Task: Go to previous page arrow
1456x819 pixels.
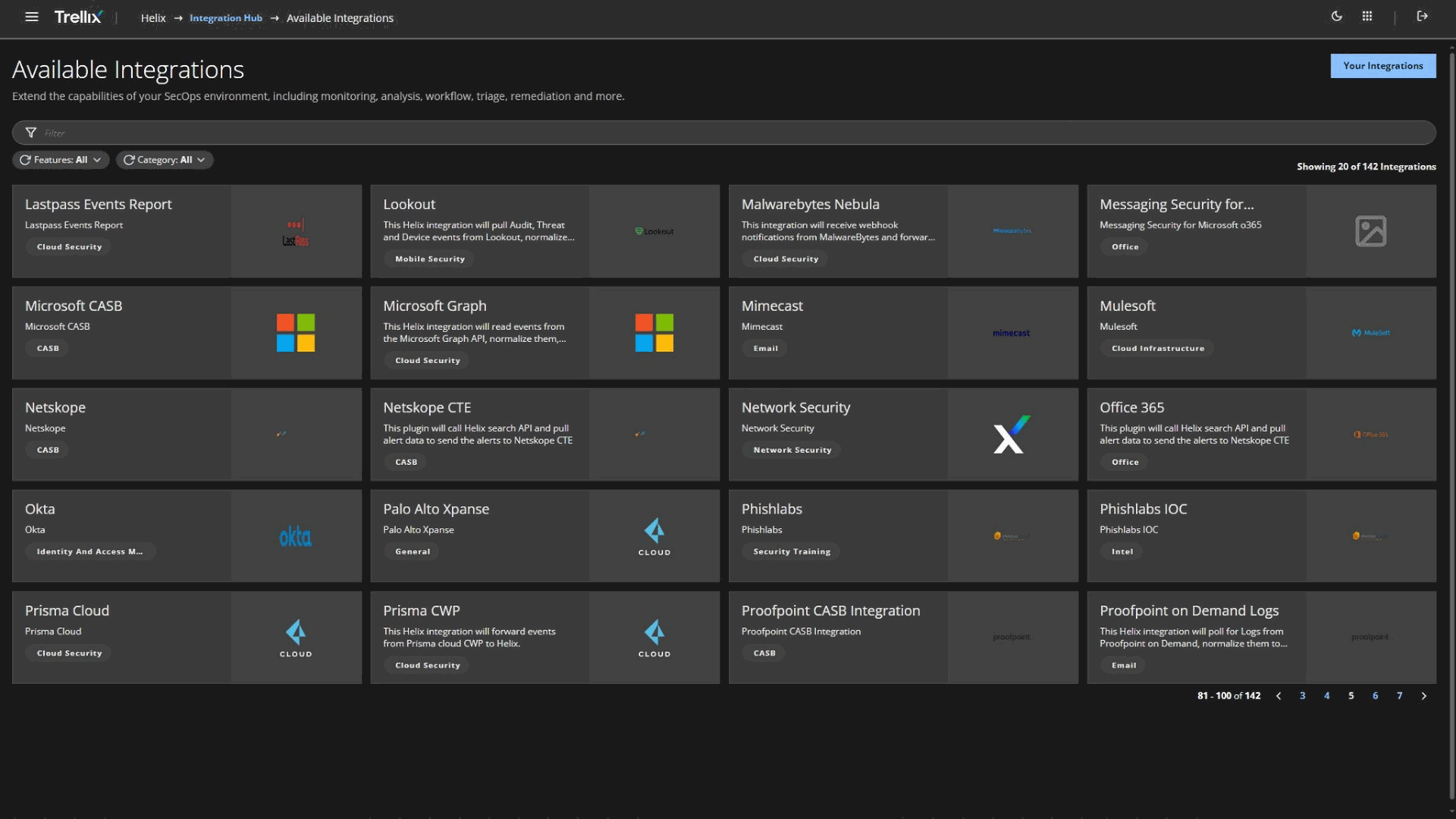Action: pos(1279,696)
